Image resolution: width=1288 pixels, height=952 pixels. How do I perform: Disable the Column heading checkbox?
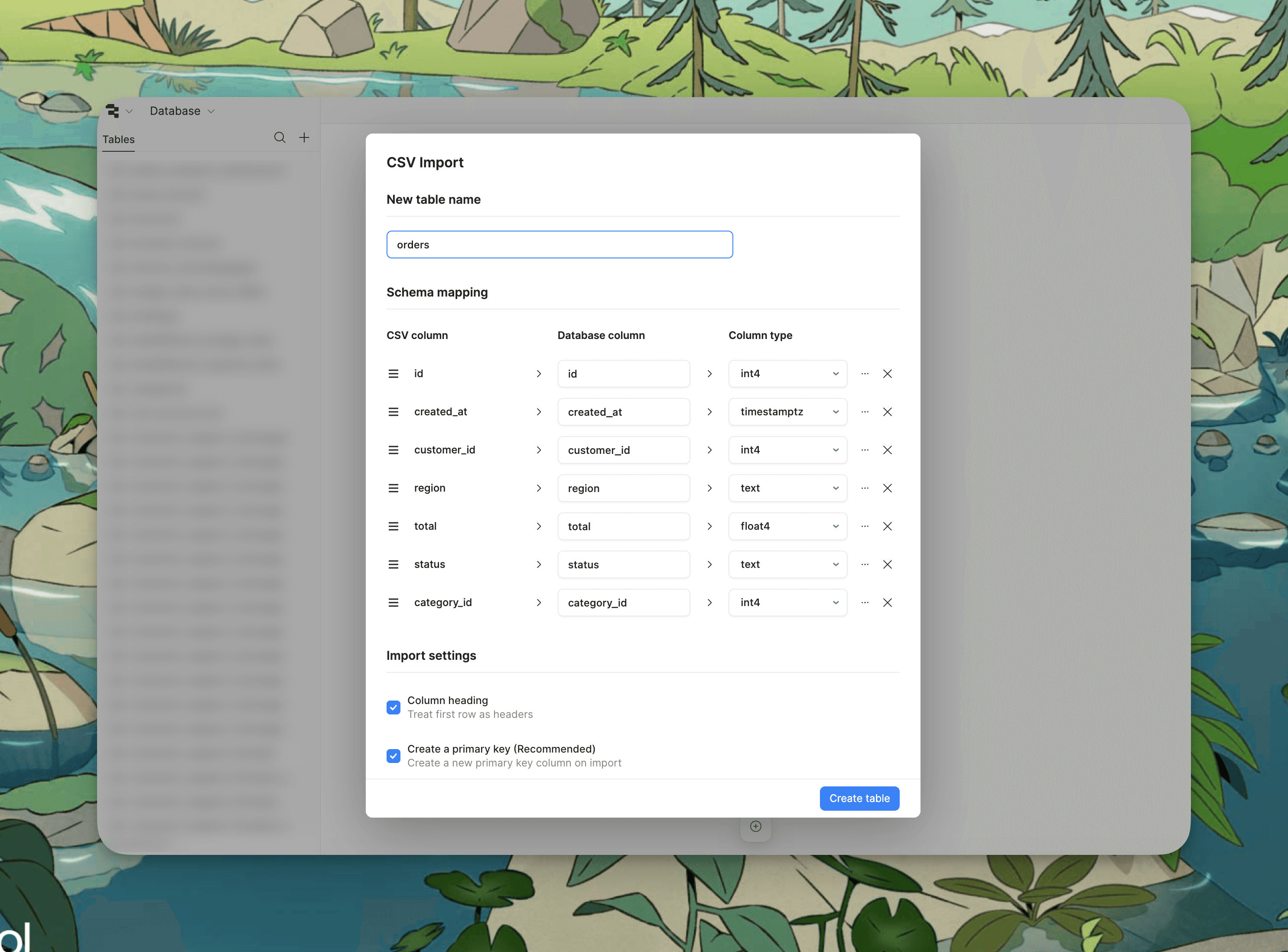tap(394, 707)
